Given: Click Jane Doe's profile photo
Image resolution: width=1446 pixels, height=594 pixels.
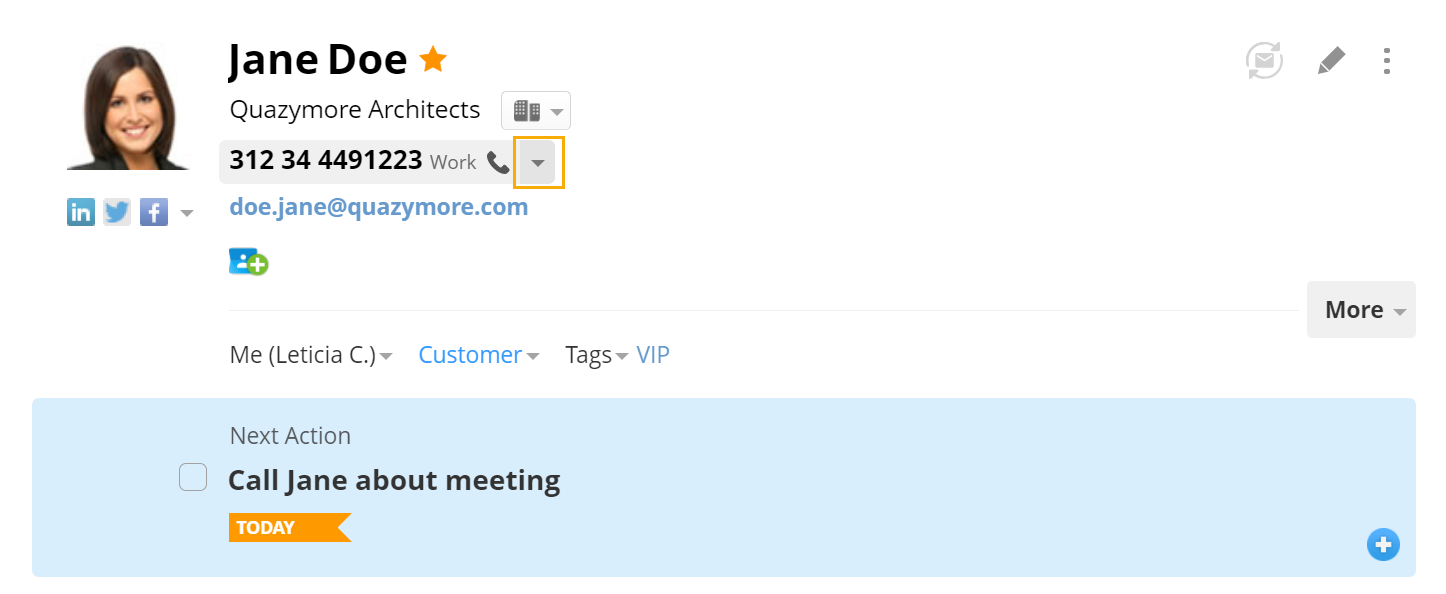Looking at the screenshot, I should [127, 106].
